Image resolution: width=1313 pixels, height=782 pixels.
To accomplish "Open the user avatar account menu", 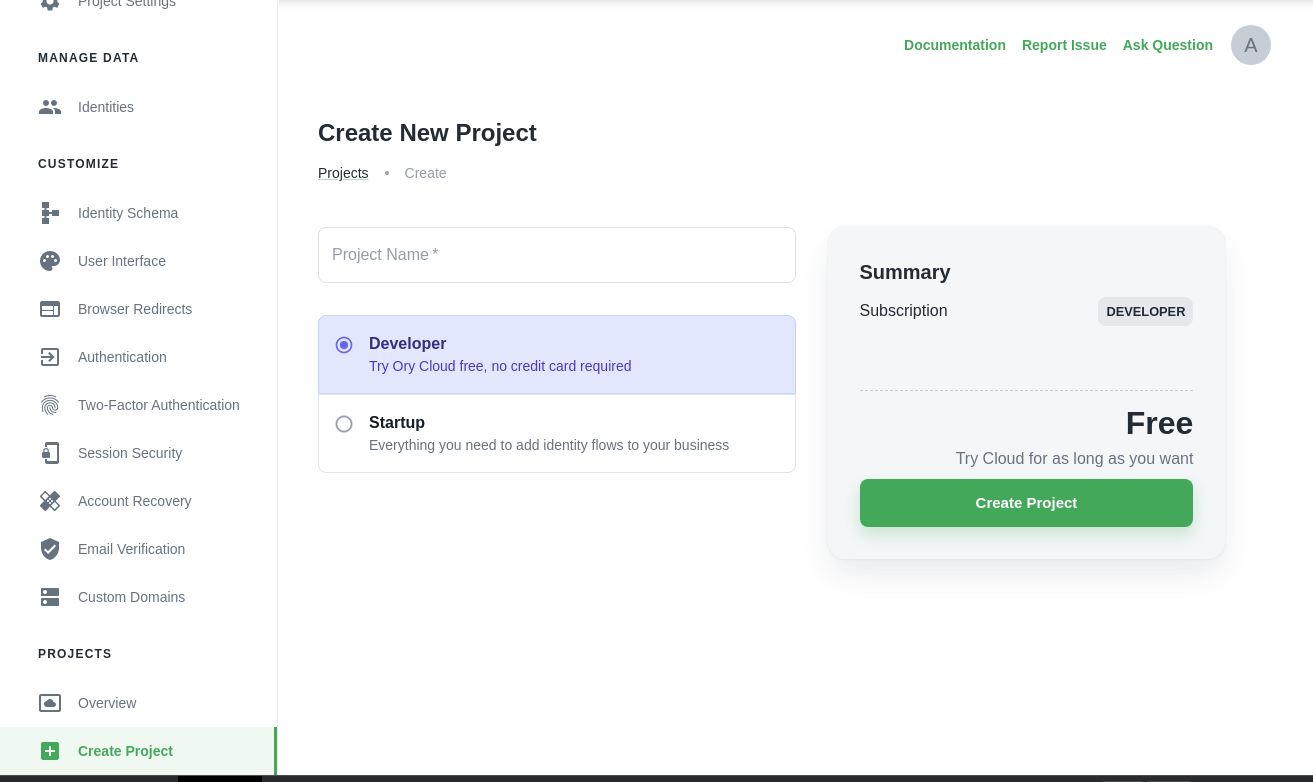I will click(1250, 45).
